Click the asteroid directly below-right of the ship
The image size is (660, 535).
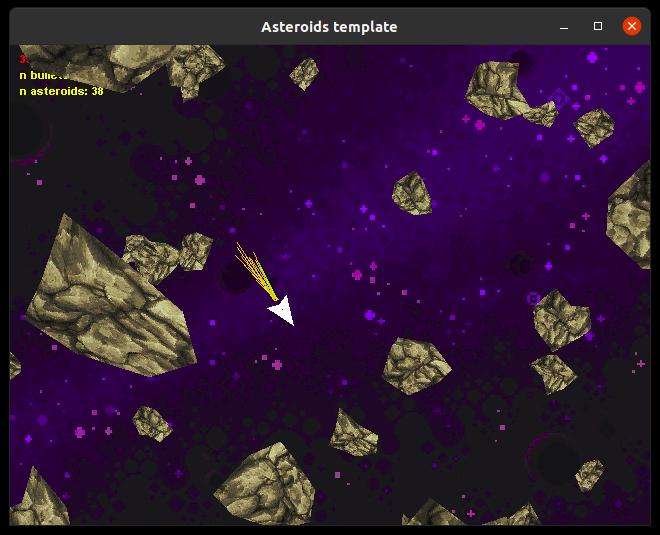point(415,365)
